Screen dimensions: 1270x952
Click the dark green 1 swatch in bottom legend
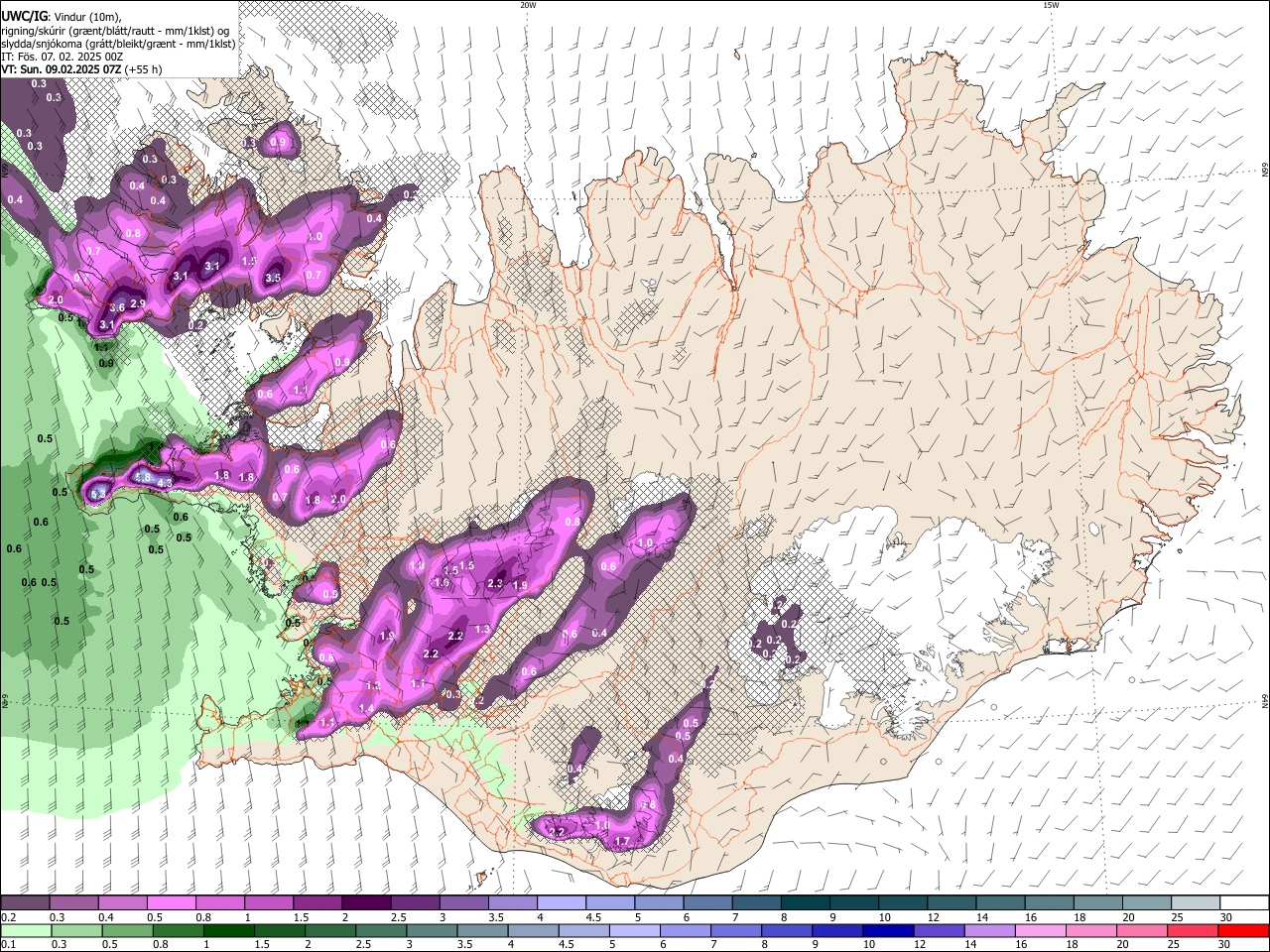pos(227,930)
